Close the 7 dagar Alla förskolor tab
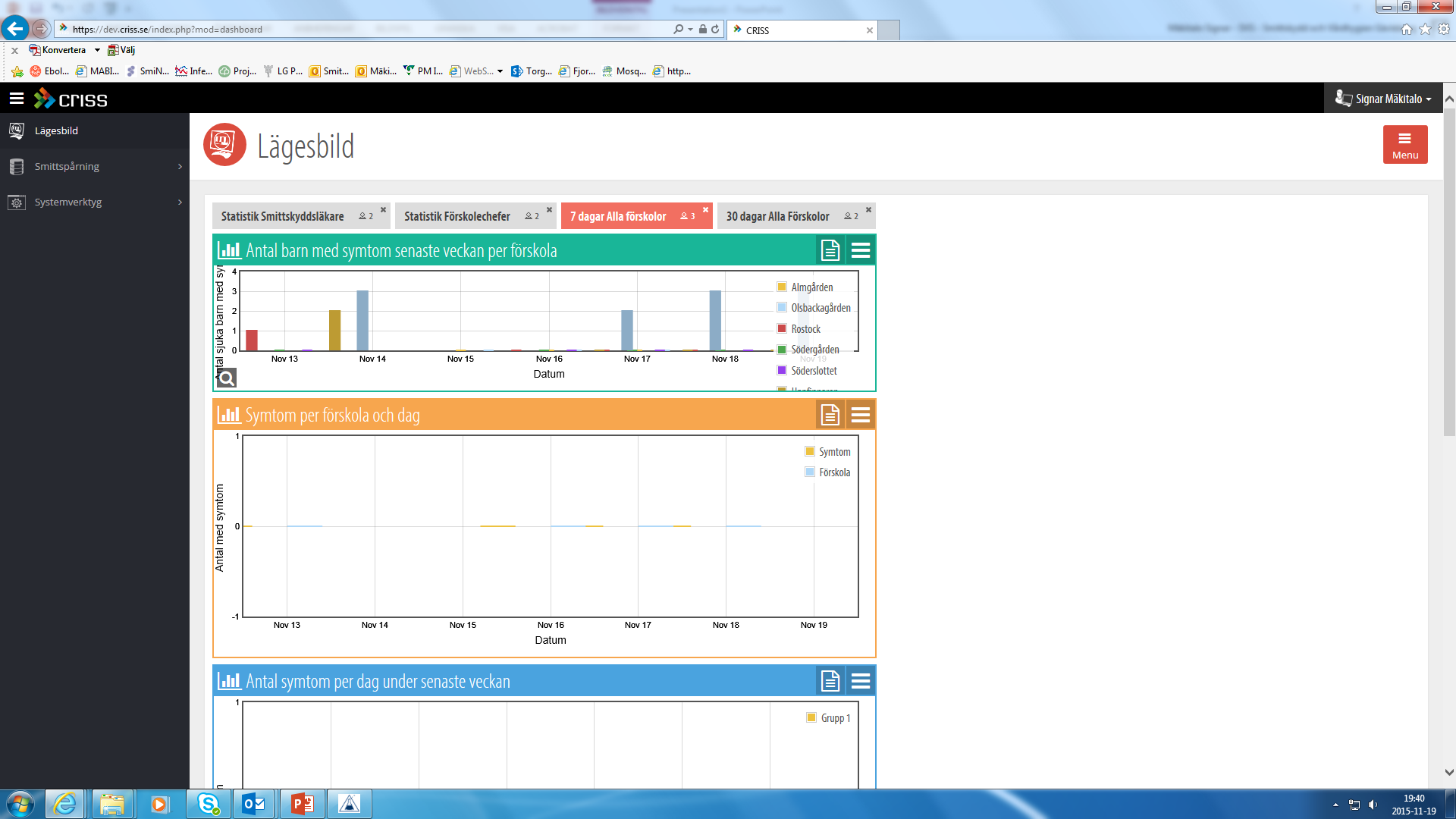 click(705, 210)
